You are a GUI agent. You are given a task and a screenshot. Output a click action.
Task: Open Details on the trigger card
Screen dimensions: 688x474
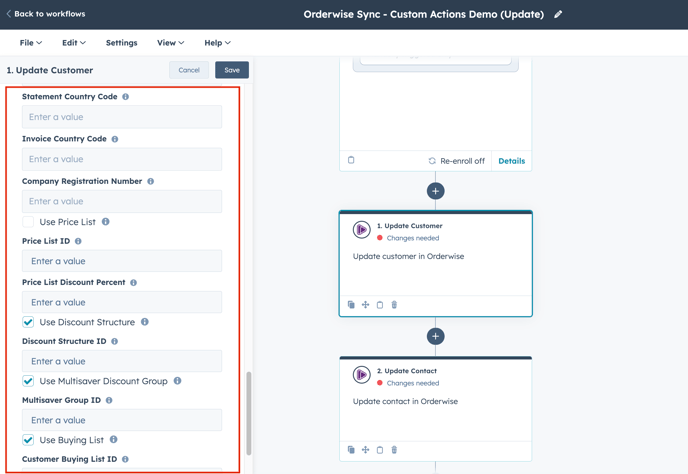[x=512, y=161]
